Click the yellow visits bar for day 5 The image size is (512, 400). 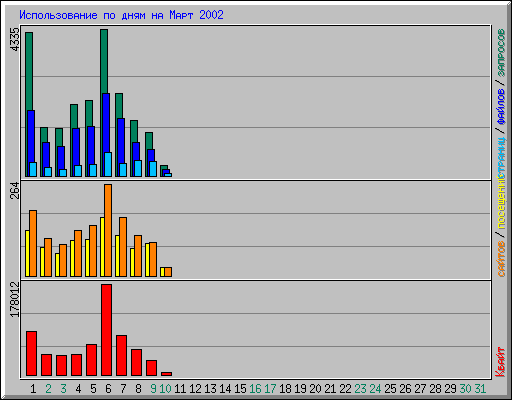87,258
